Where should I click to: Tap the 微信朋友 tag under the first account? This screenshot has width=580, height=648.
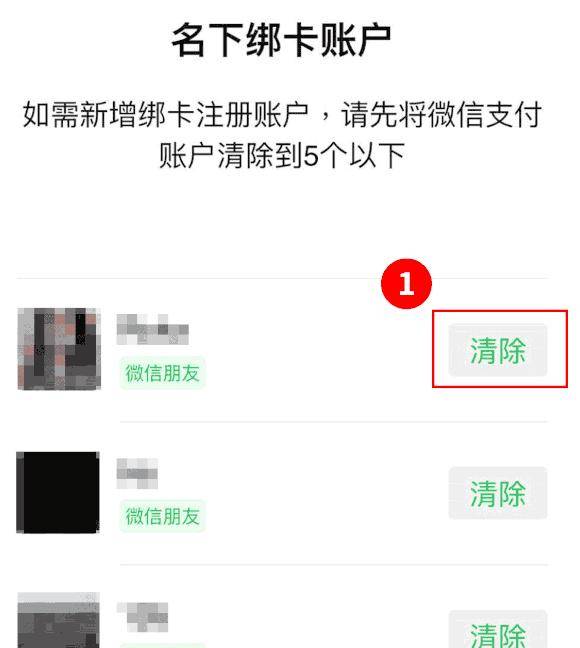[x=162, y=373]
